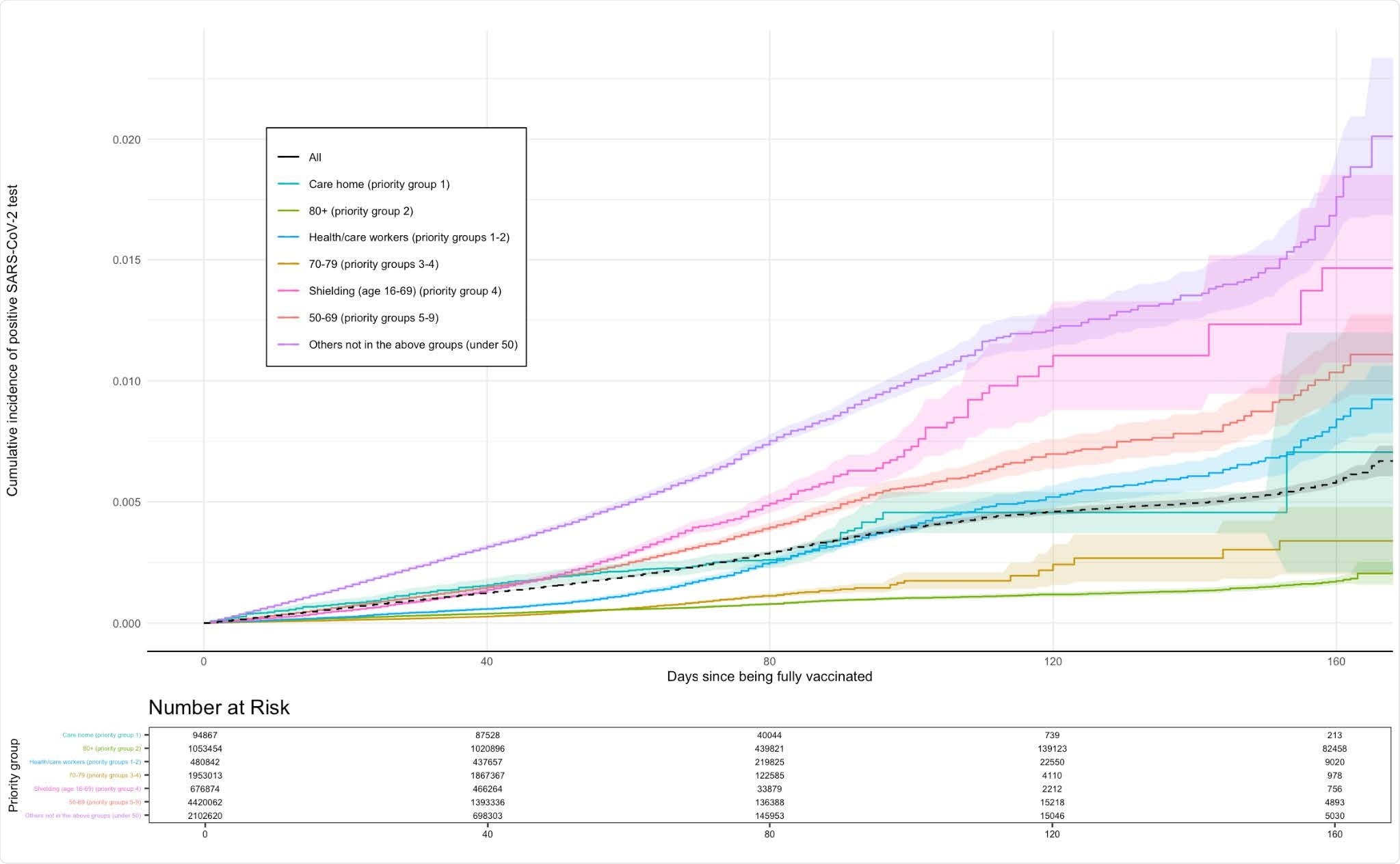Toggle visibility of the All series entry
This screenshot has width=1400, height=864.
coord(314,157)
